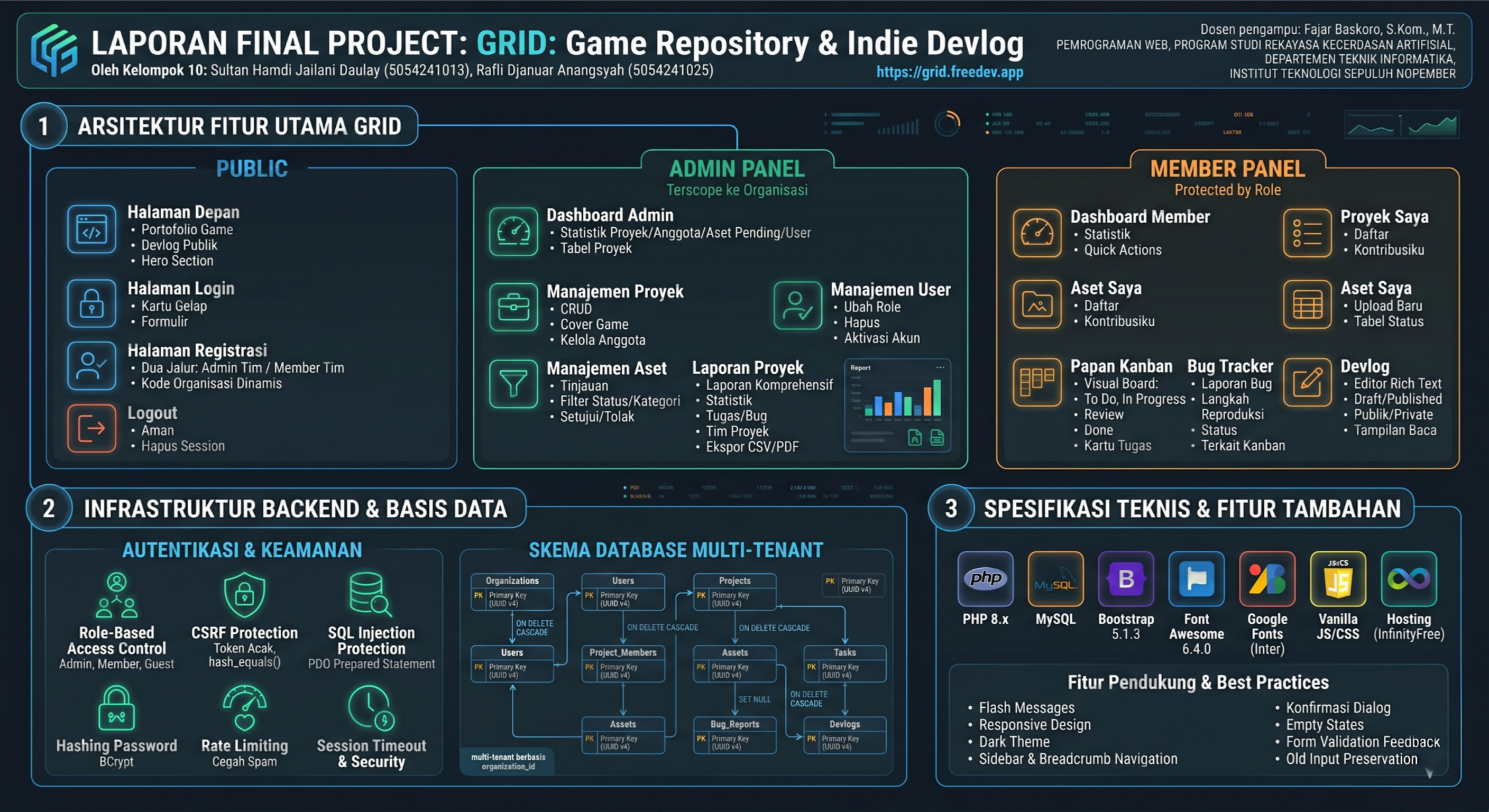Click the Bug Tracker heading
This screenshot has width=1489, height=812.
pos(1230,366)
